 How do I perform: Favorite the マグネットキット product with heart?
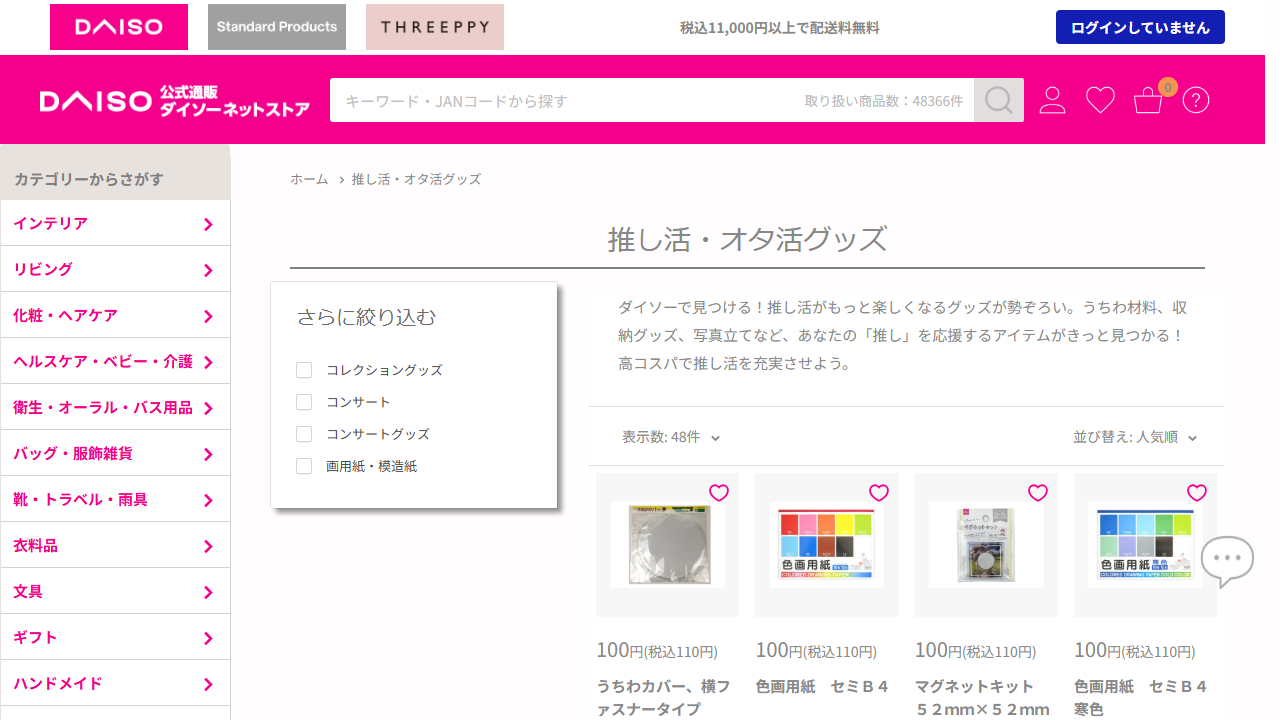[x=1038, y=493]
